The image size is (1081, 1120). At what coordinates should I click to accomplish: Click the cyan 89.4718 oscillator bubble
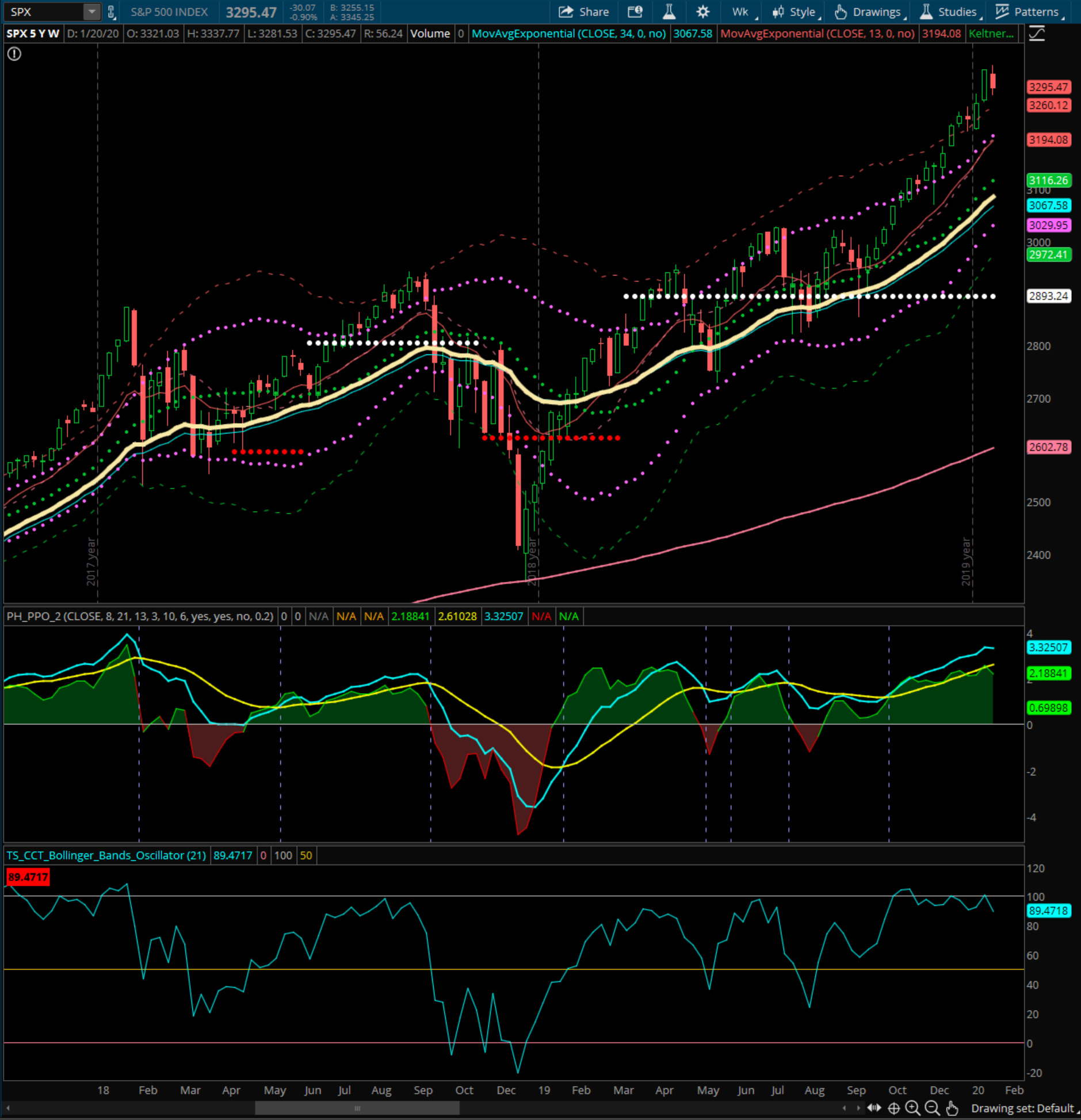(1049, 911)
